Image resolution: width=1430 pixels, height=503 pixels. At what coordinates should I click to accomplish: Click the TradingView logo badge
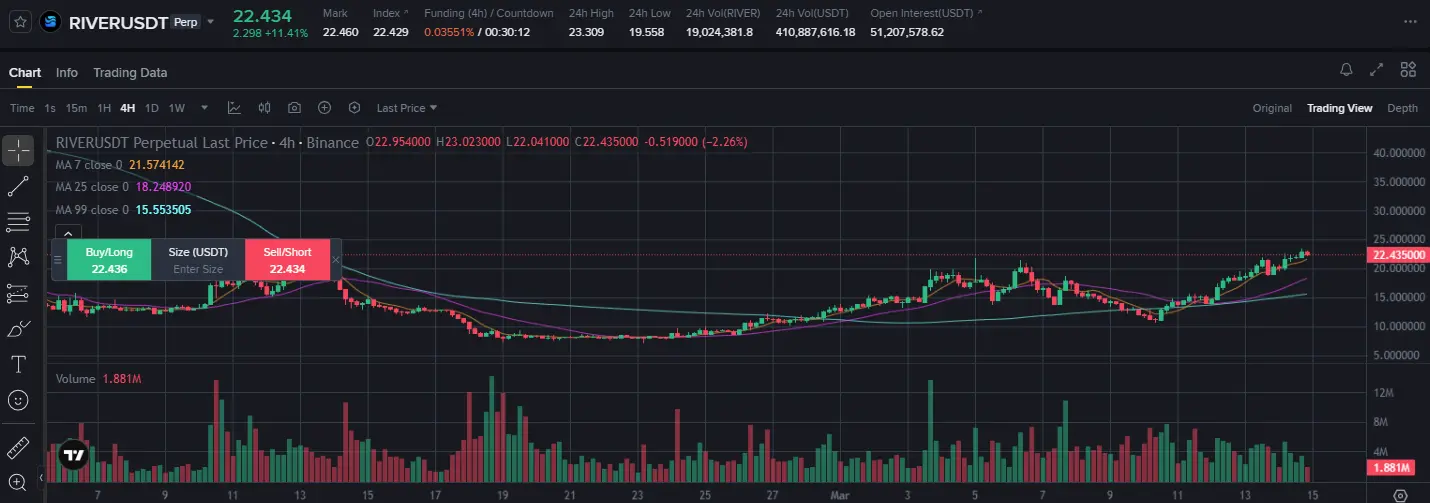pyautogui.click(x=72, y=454)
